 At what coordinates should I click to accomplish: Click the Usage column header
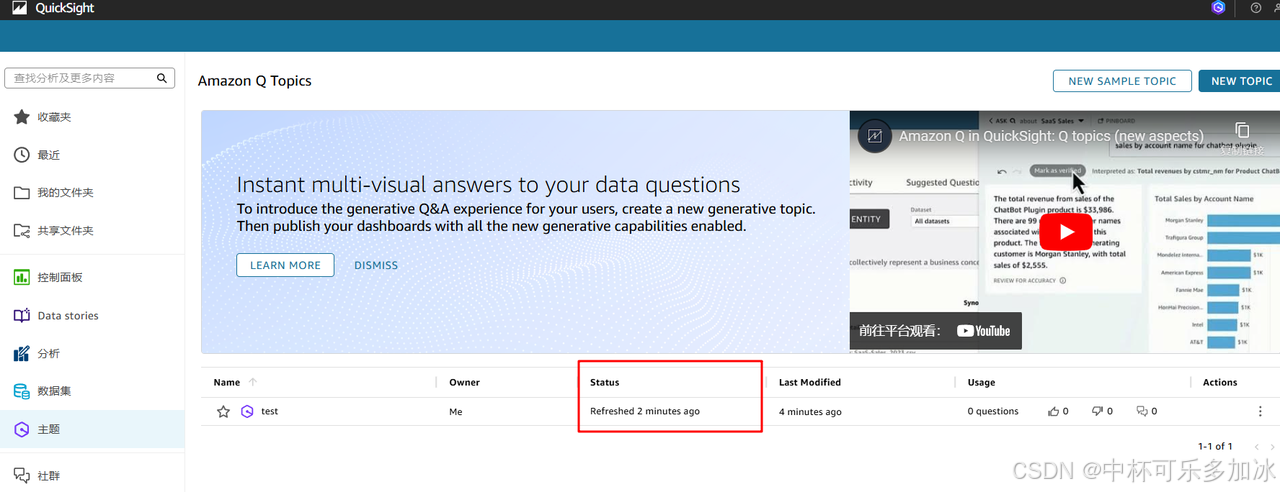981,382
